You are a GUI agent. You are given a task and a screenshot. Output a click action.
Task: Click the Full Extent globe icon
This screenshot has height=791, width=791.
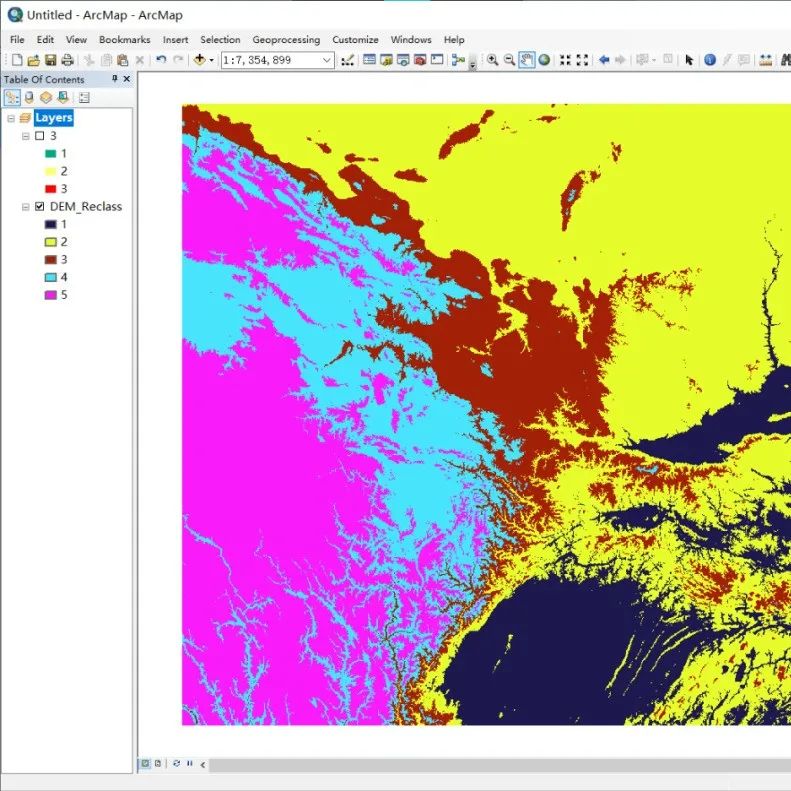[x=544, y=60]
